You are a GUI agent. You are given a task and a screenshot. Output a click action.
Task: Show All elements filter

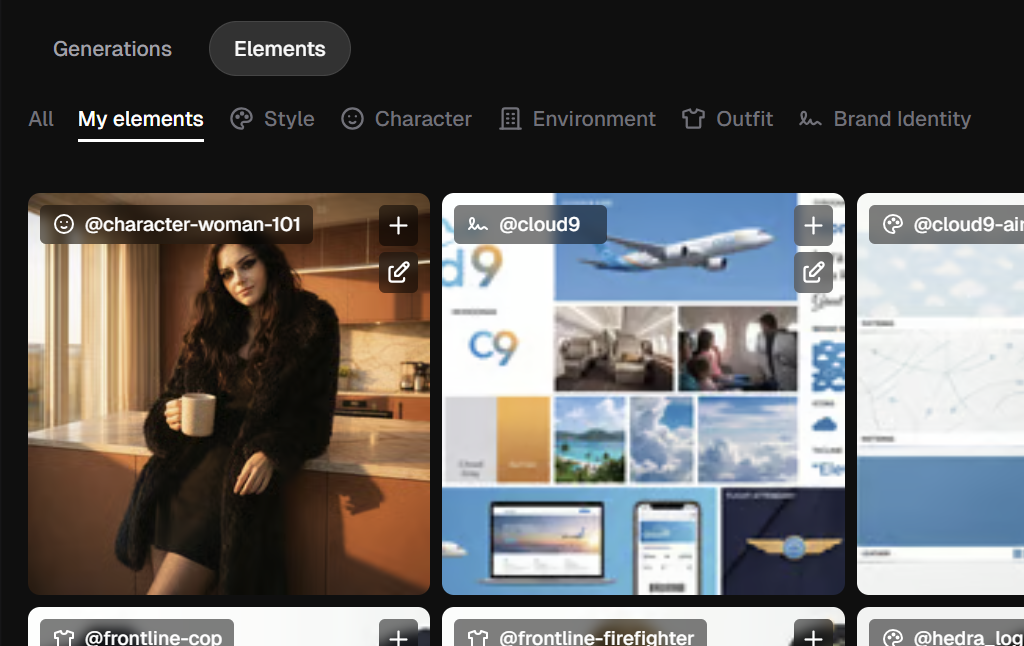click(x=41, y=119)
